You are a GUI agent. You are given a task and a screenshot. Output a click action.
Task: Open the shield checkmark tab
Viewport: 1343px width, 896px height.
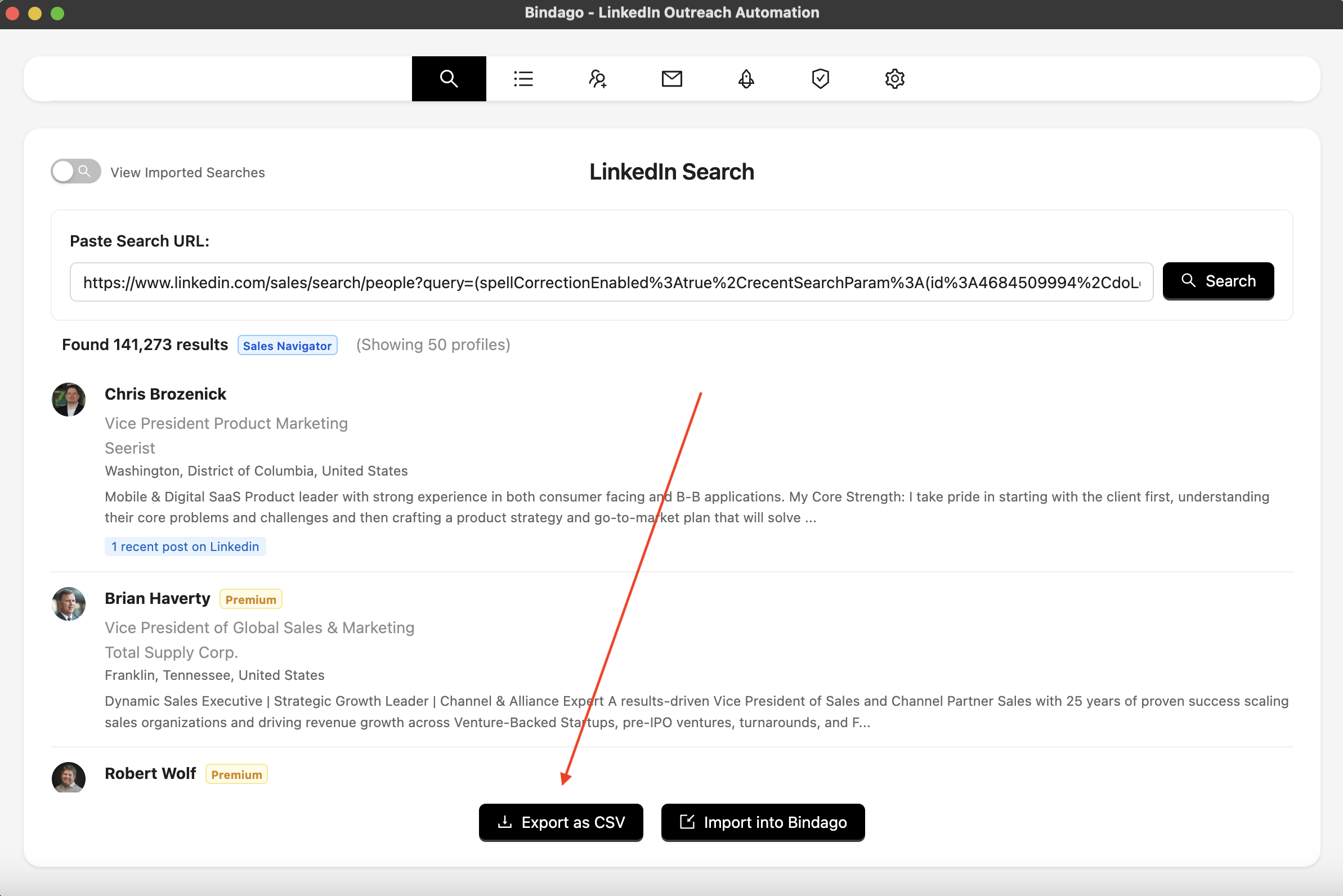point(820,78)
